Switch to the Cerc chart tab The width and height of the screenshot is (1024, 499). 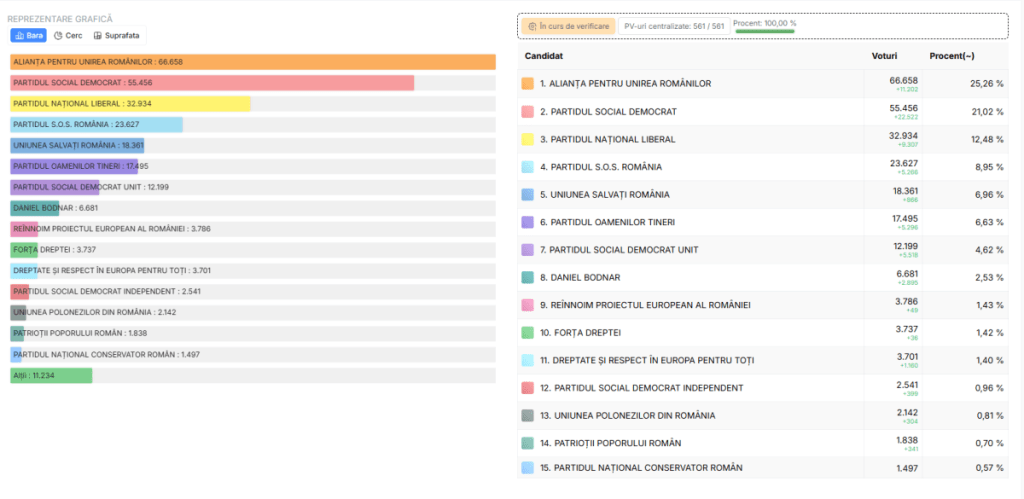68,35
